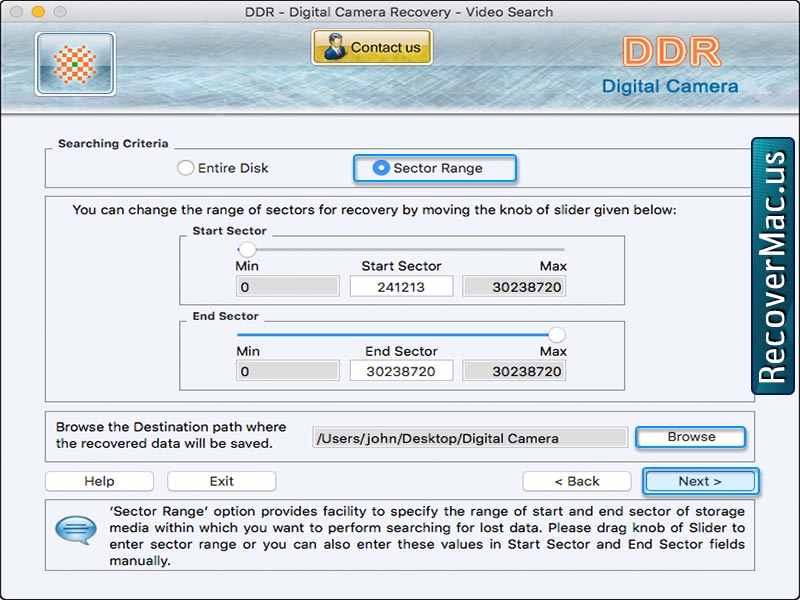Viewport: 800px width, 600px height.
Task: Proceed with the Next button
Action: click(x=701, y=481)
